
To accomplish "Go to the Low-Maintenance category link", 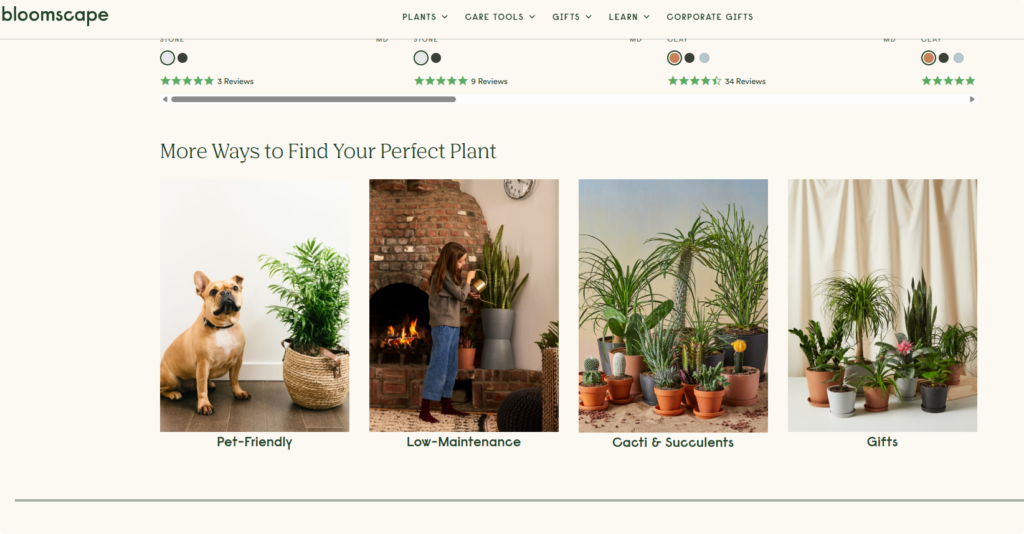I will point(464,442).
